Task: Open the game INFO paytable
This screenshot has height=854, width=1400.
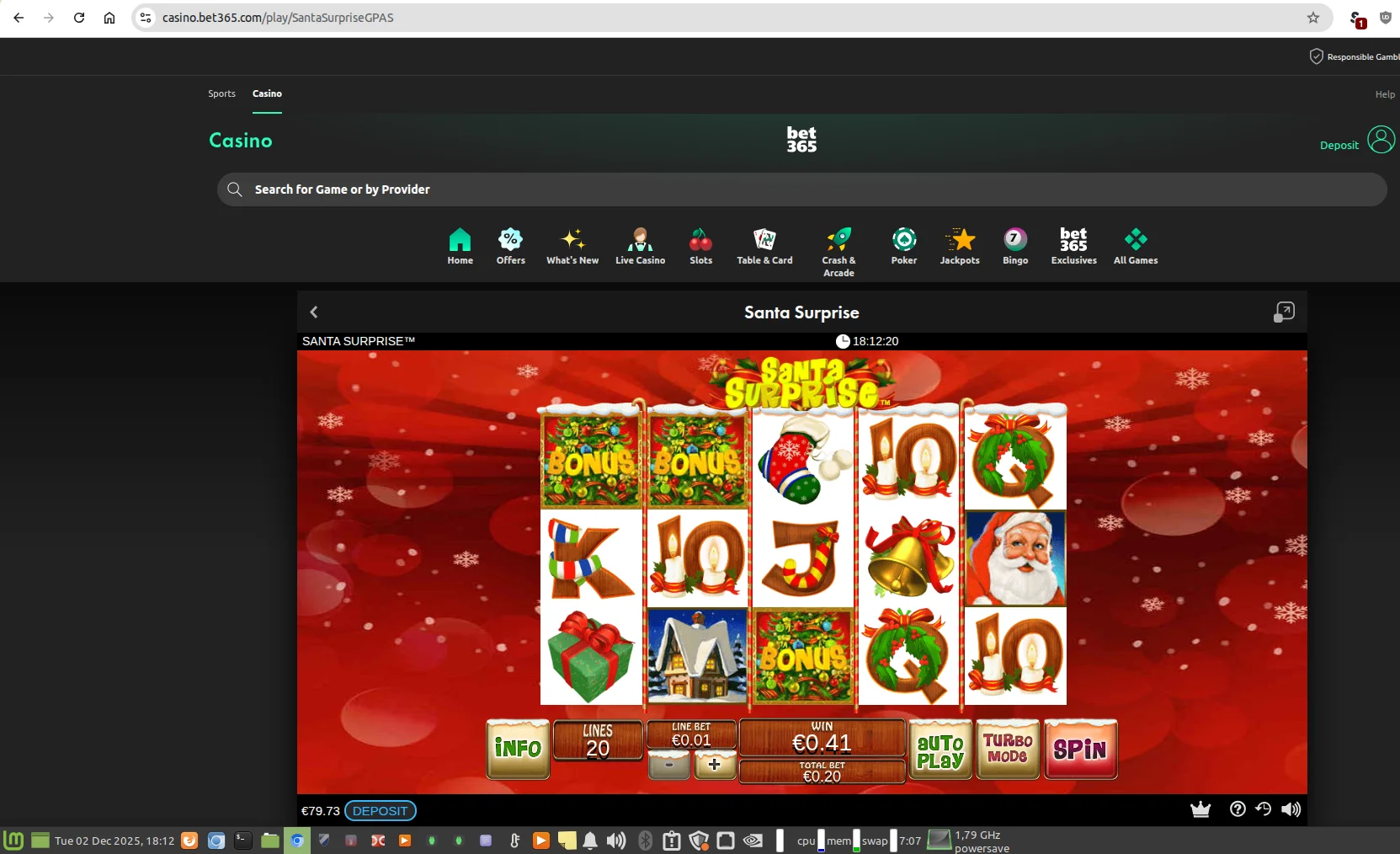Action: [518, 749]
